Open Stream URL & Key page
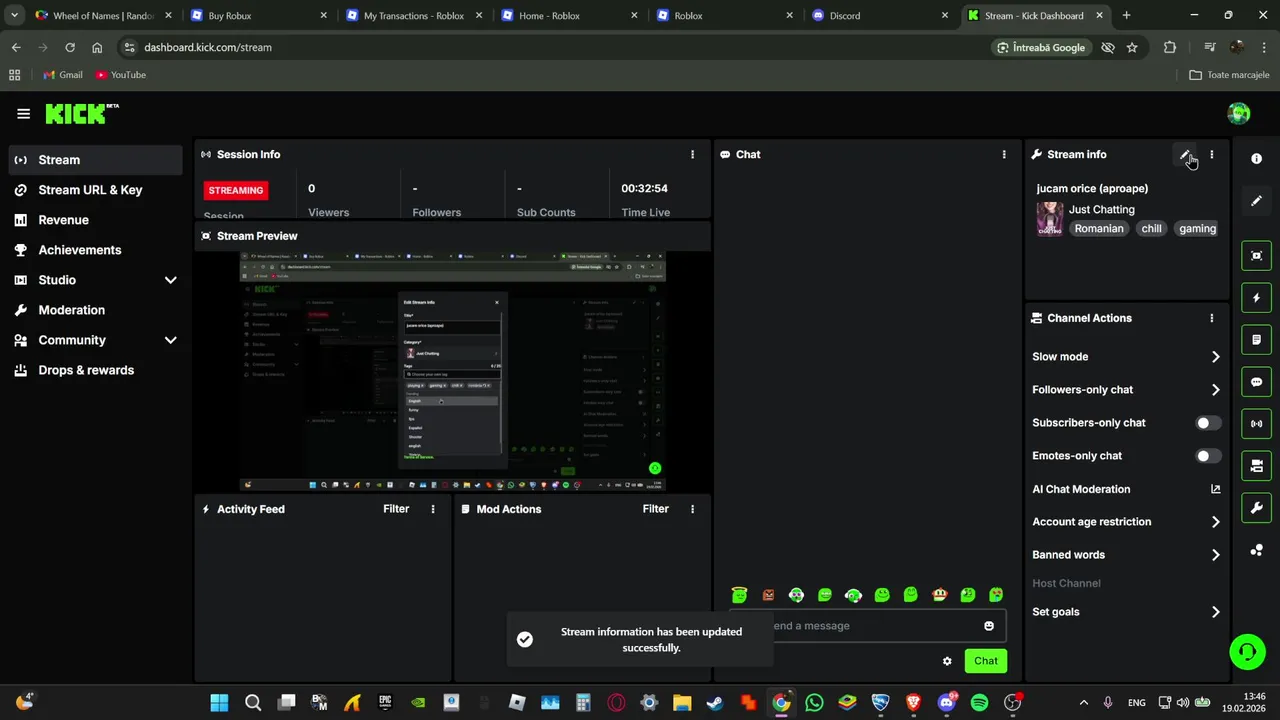The width and height of the screenshot is (1280, 720). pos(96,190)
